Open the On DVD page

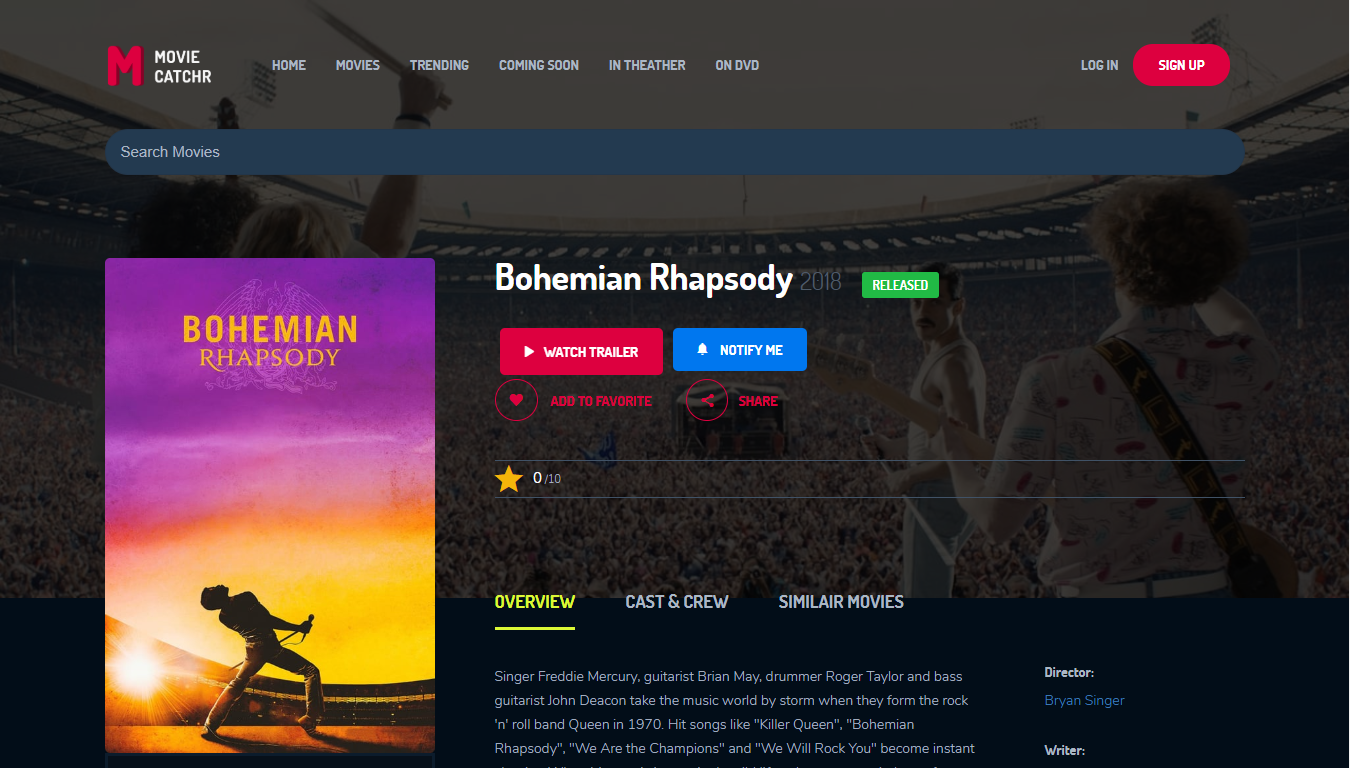coord(737,65)
